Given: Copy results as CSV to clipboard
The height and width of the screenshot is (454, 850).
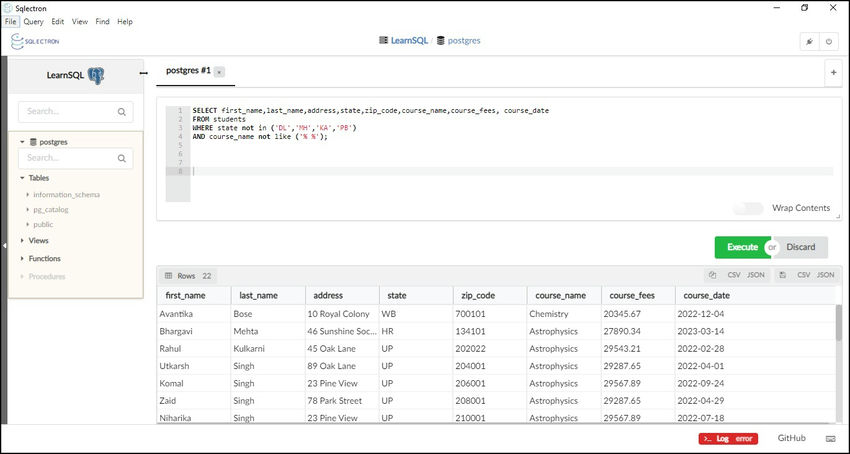Looking at the screenshot, I should [734, 275].
